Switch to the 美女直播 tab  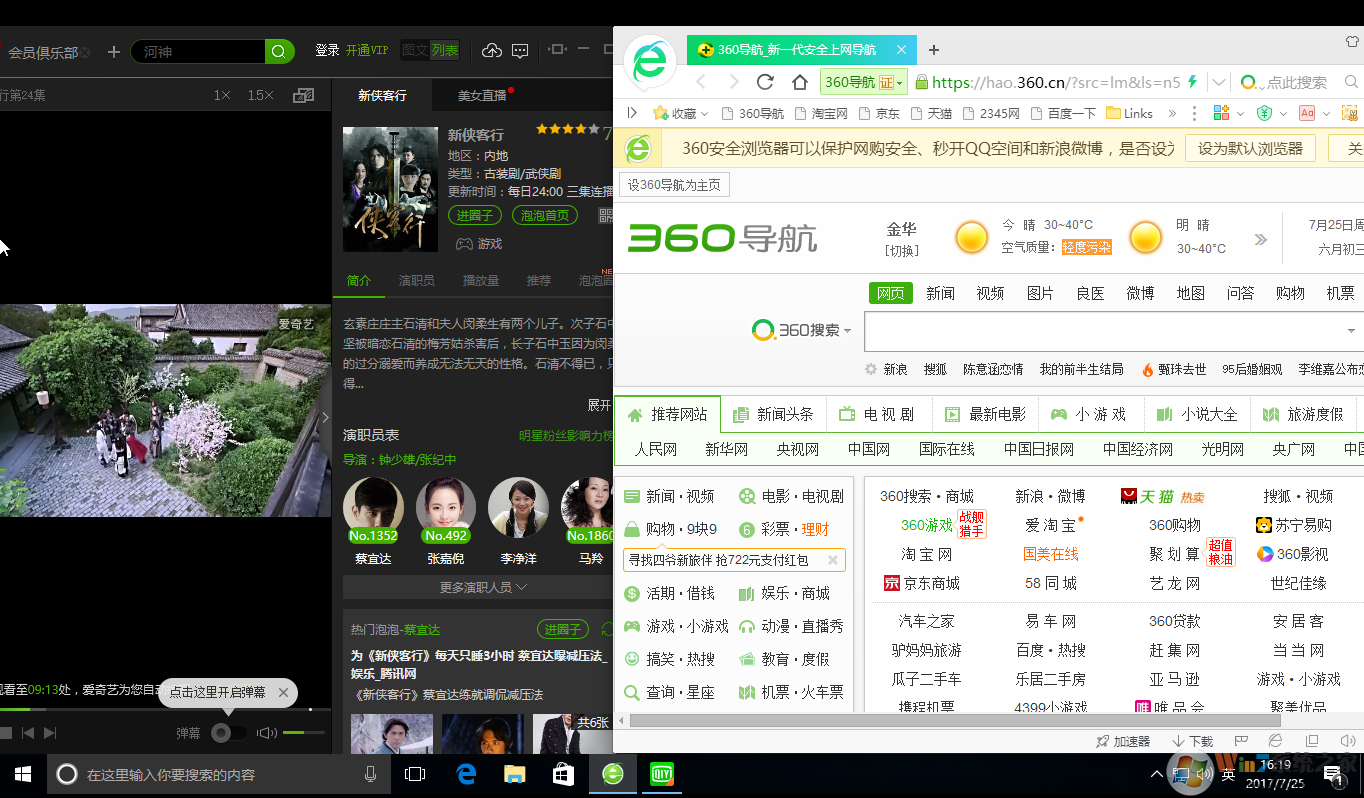(482, 96)
